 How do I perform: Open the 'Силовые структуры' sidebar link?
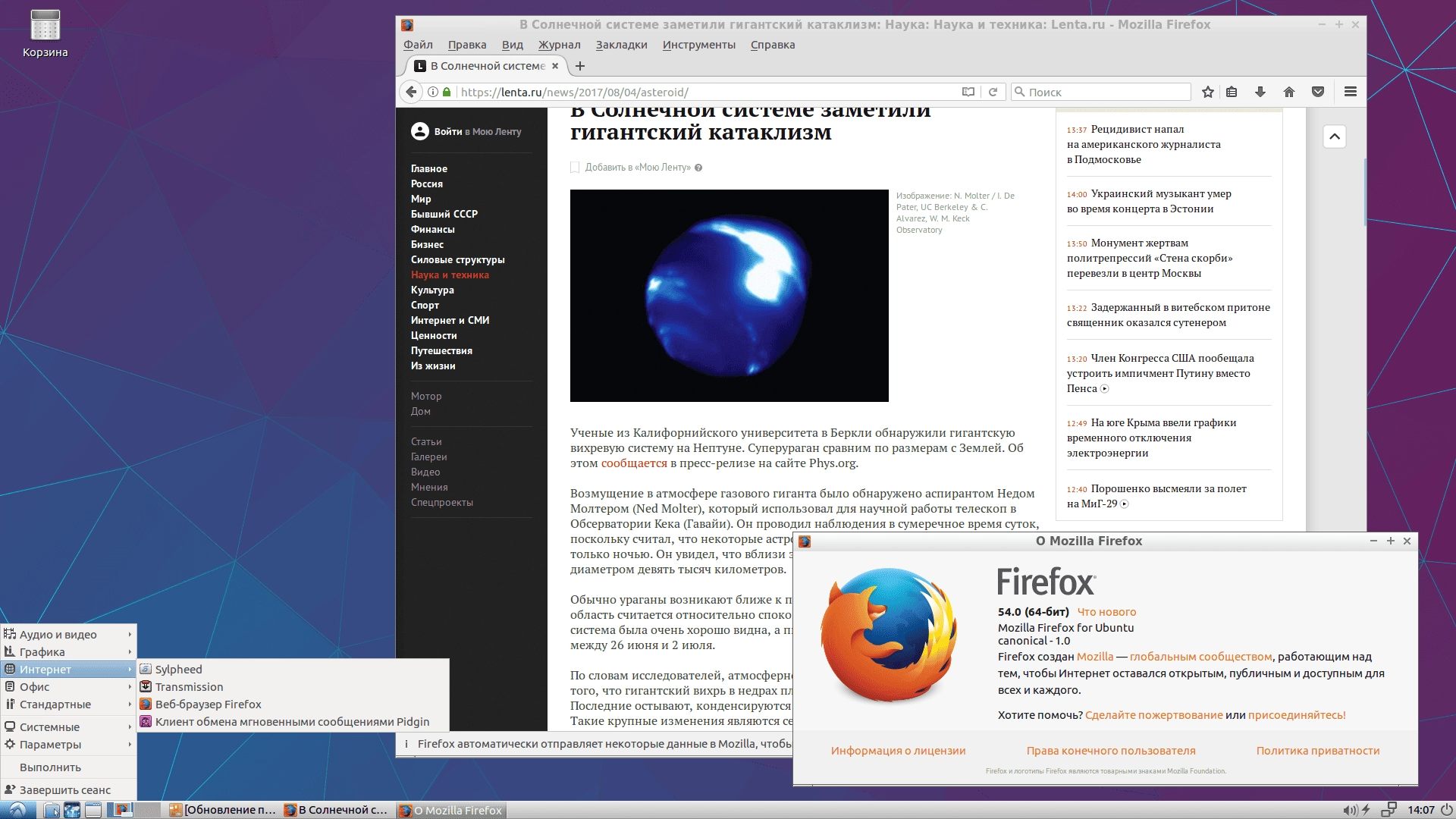pyautogui.click(x=457, y=259)
